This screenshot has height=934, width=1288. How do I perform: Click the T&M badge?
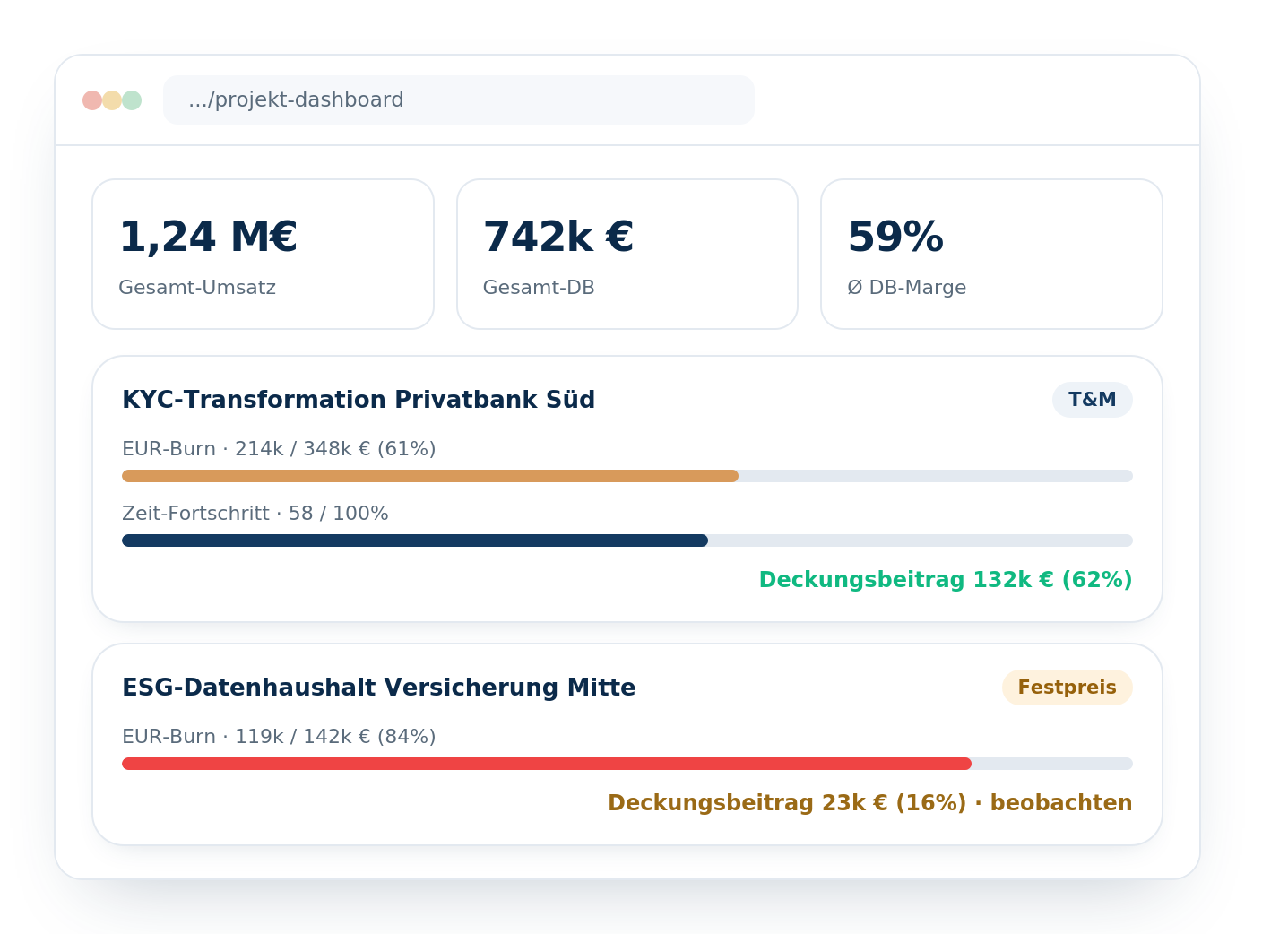[1093, 400]
